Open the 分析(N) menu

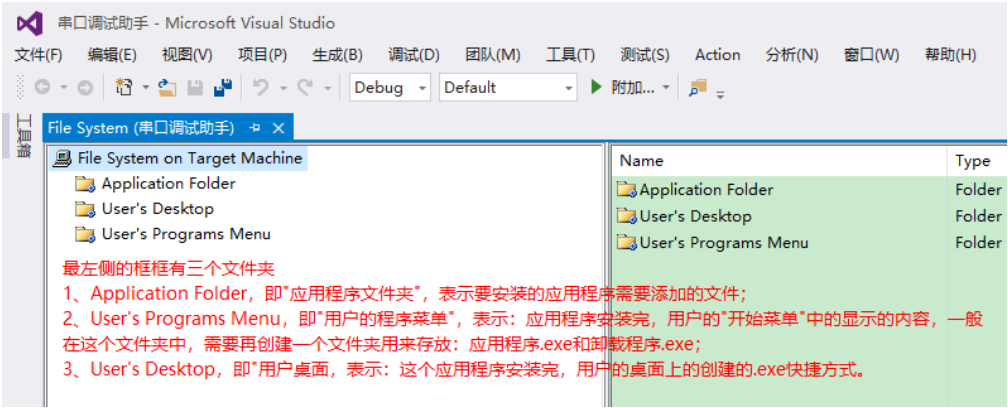tap(792, 55)
